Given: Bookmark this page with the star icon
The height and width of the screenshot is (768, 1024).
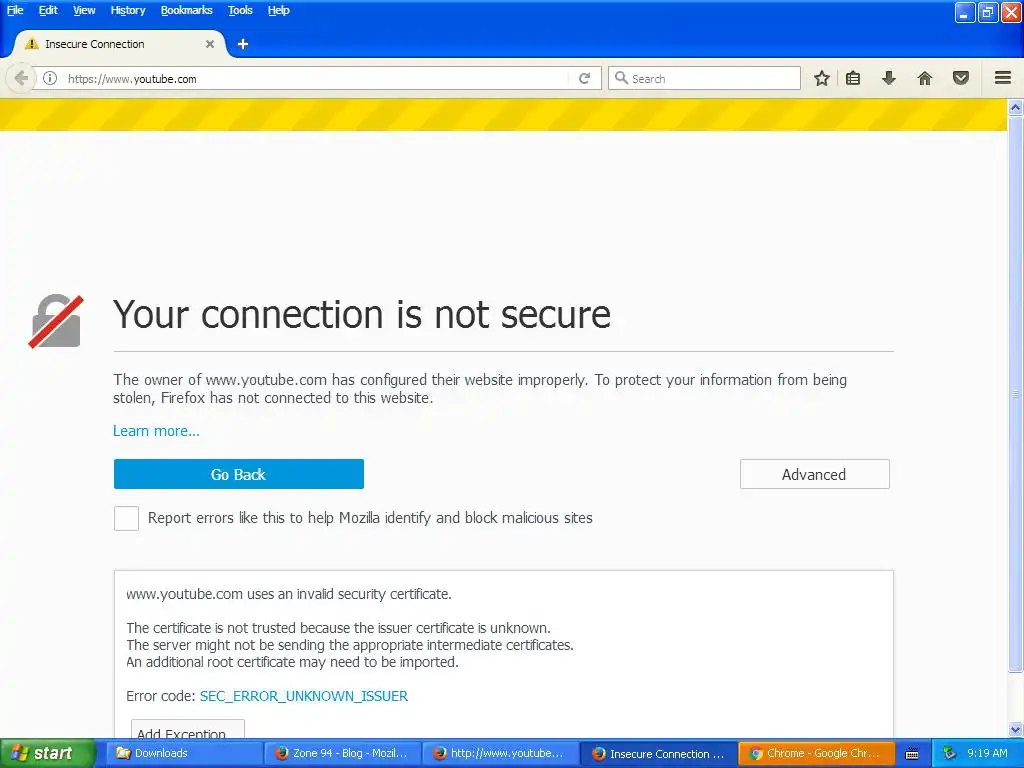Looking at the screenshot, I should click(x=822, y=78).
